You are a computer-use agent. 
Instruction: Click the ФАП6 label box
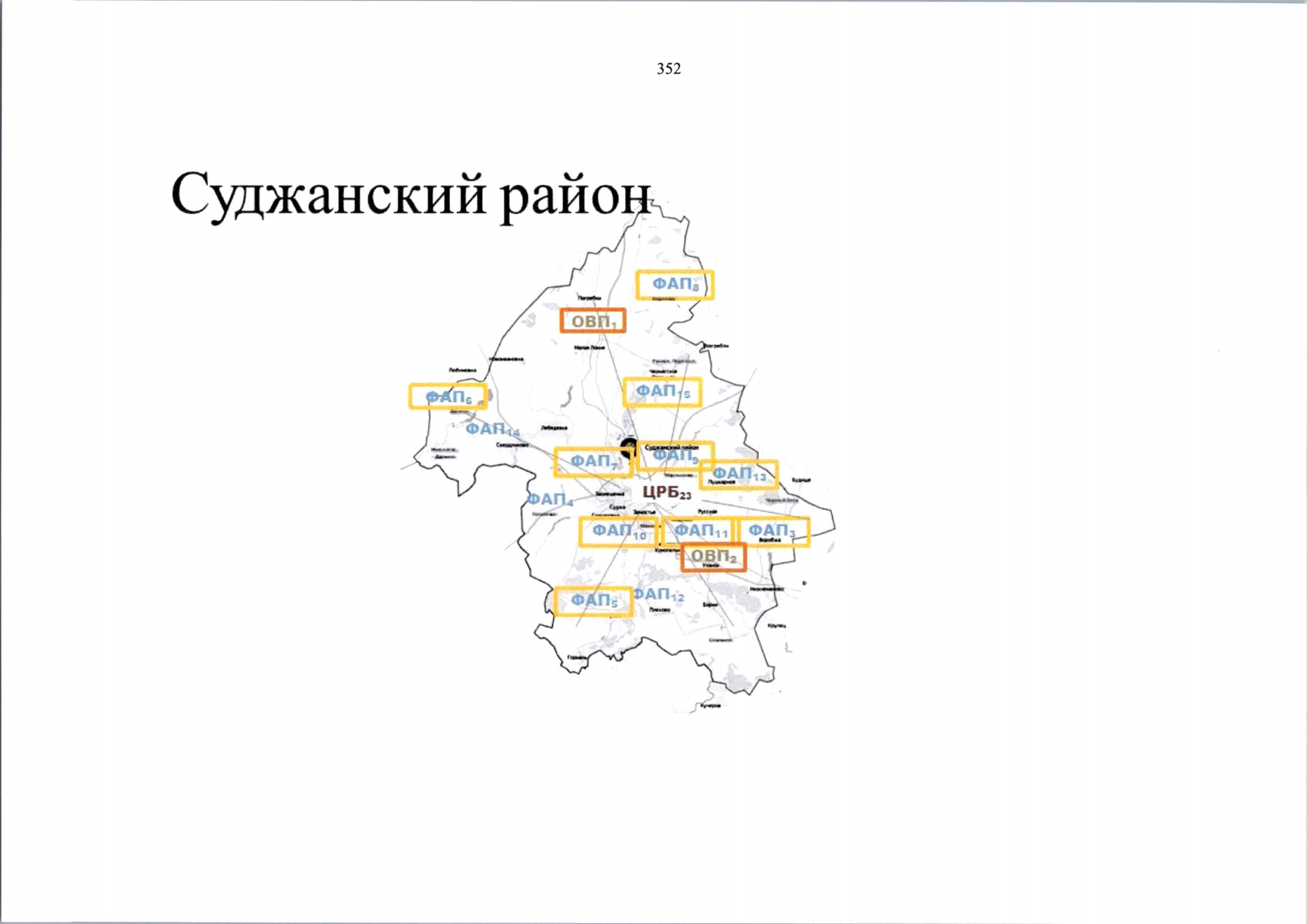[447, 397]
